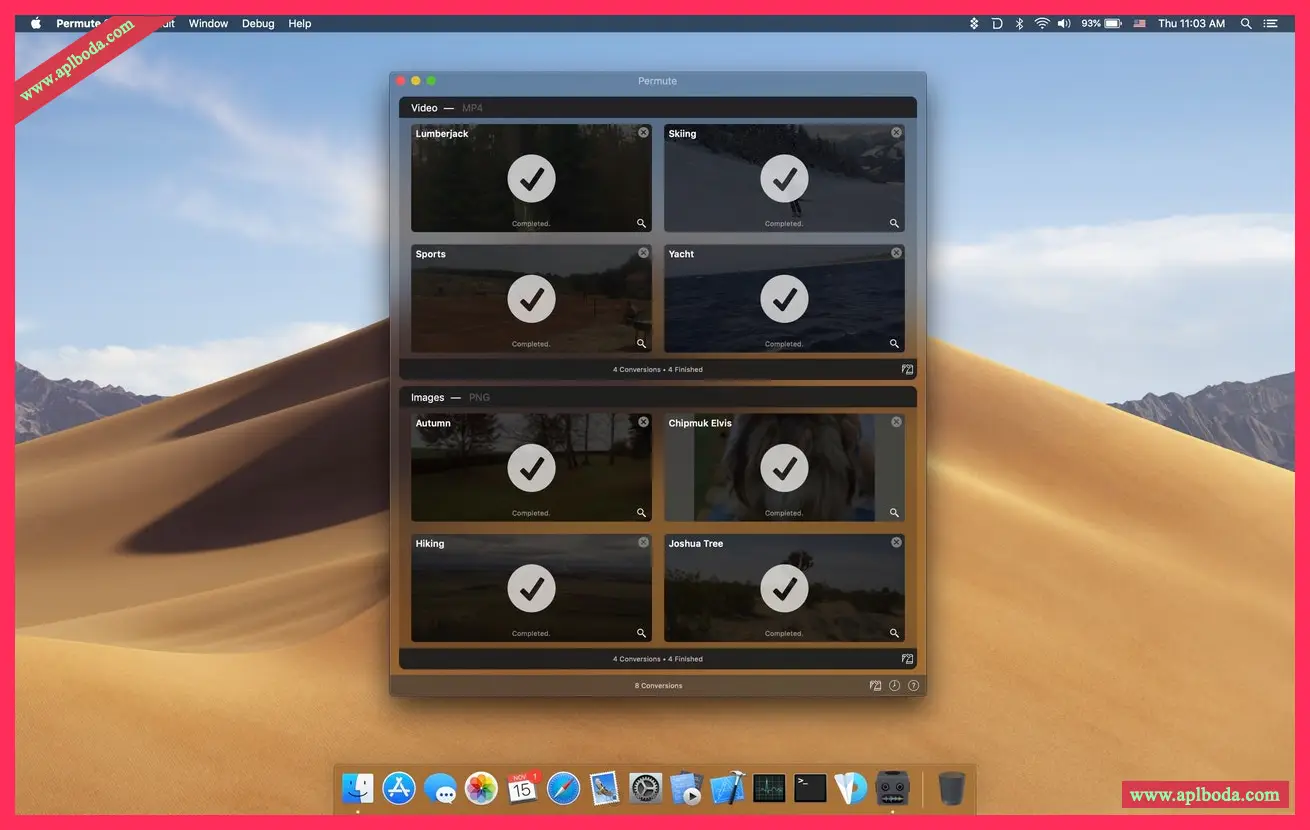Remove the Skiing conversion from the queue
Image resolution: width=1310 pixels, height=830 pixels.
(896, 131)
